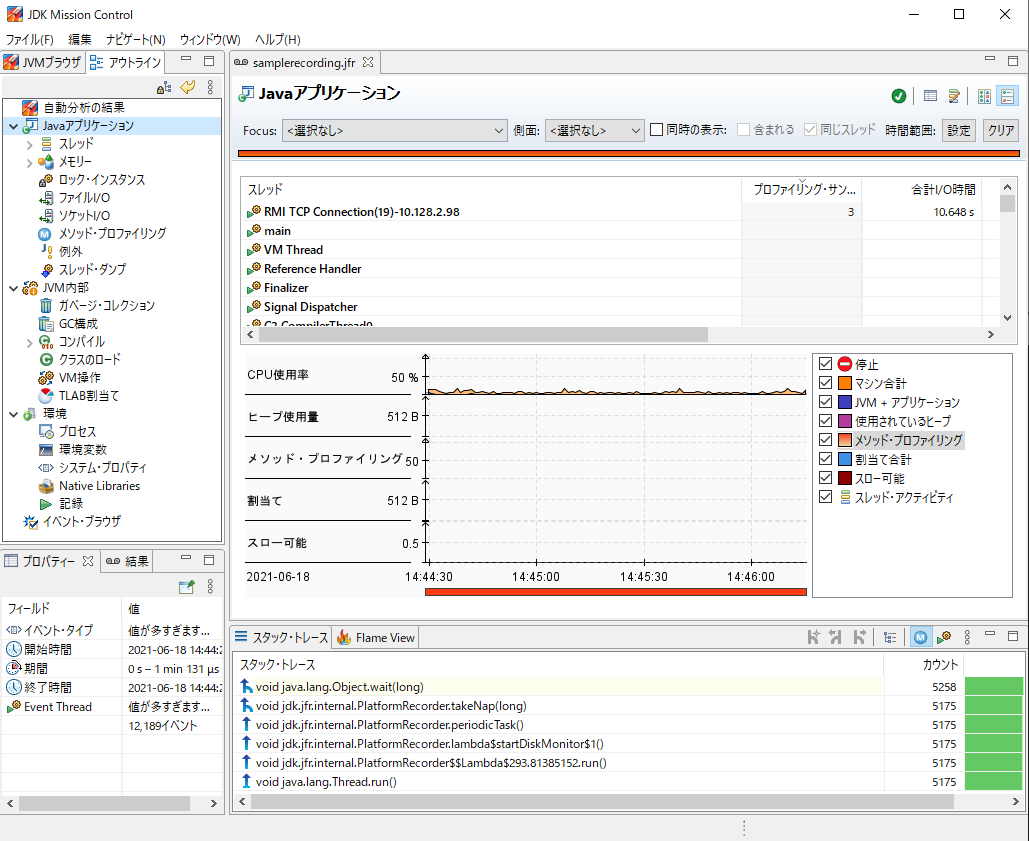Switch to Flame View tab
The image size is (1029, 841).
point(377,638)
